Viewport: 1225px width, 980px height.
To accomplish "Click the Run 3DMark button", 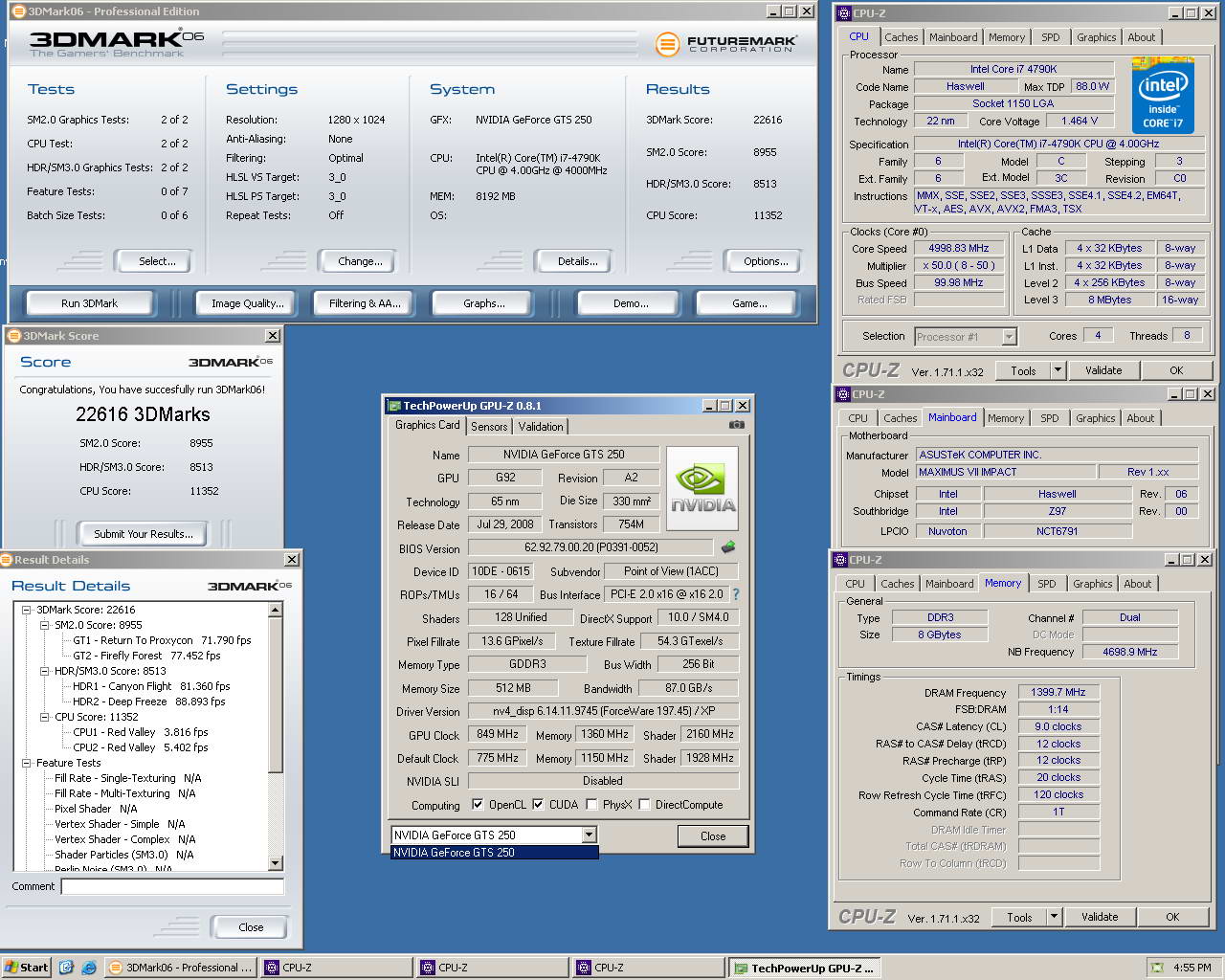I will point(89,303).
